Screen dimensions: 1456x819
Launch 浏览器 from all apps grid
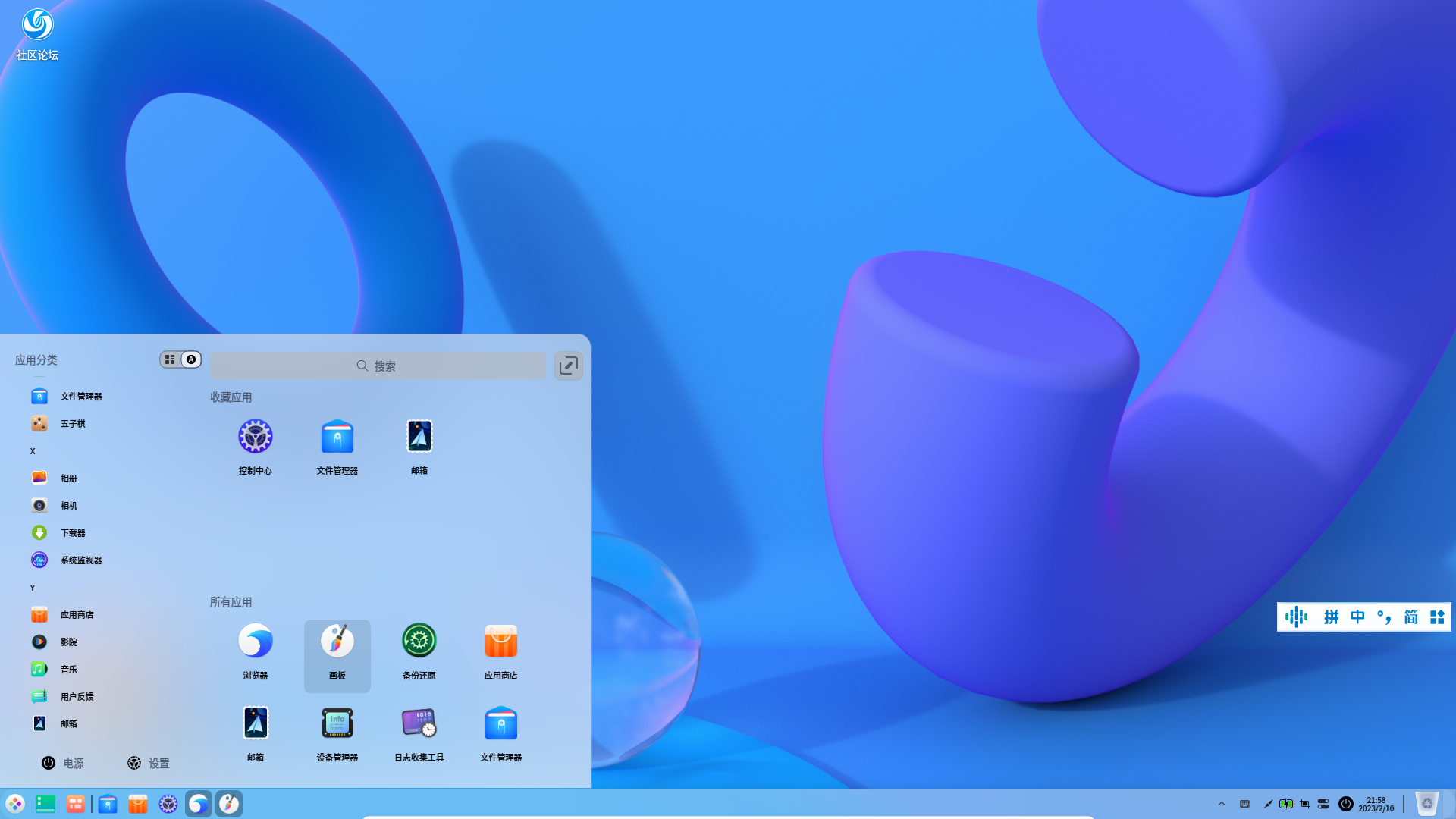coord(255,642)
